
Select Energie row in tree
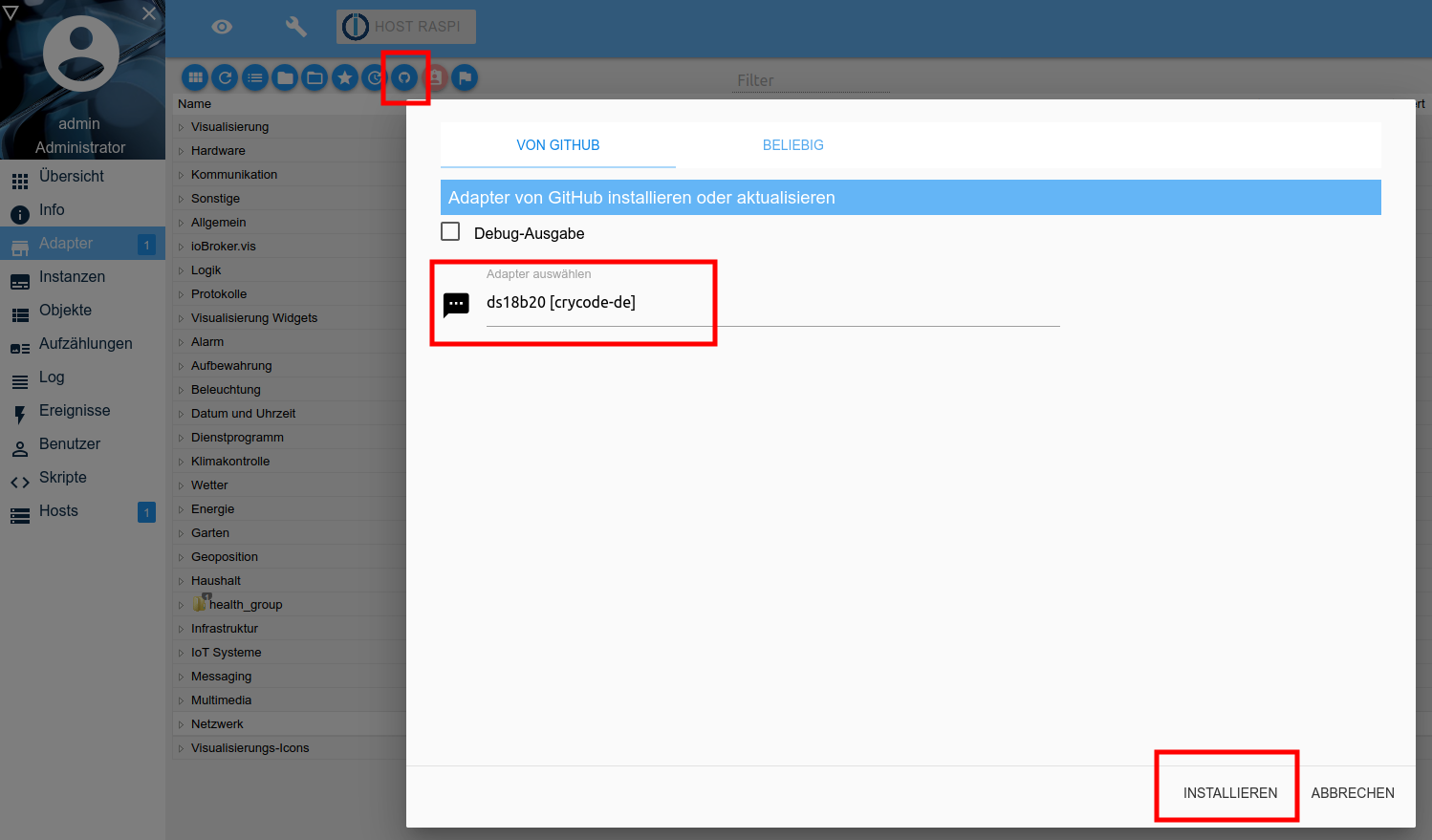click(x=291, y=509)
